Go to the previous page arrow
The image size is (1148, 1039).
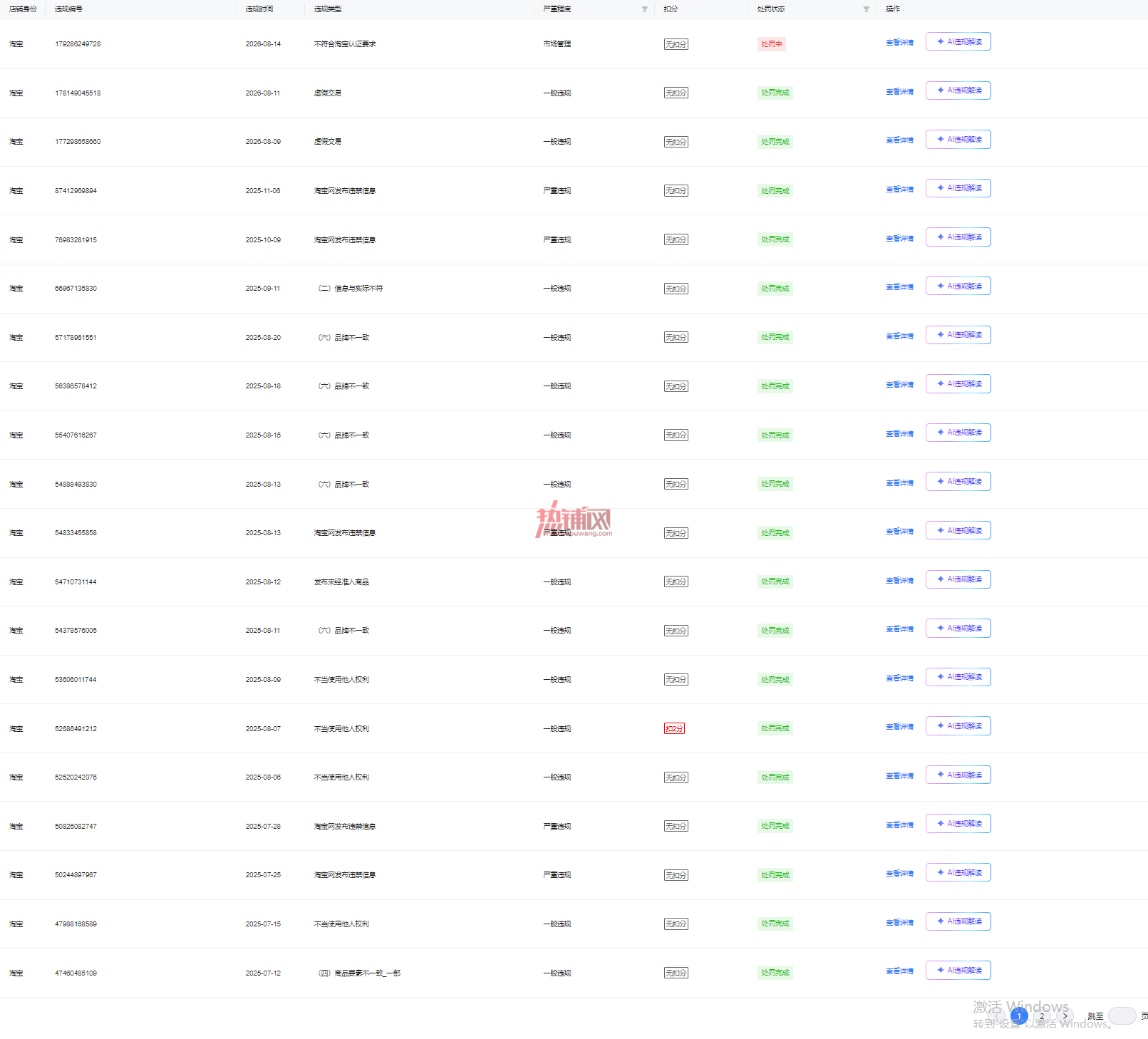[997, 1016]
